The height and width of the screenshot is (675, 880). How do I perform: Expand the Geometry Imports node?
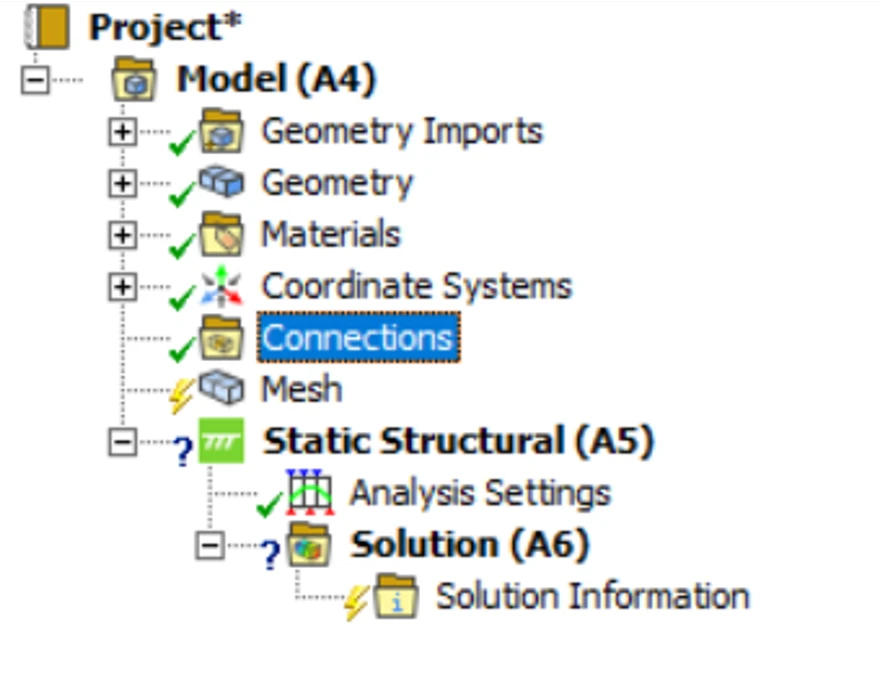(122, 132)
